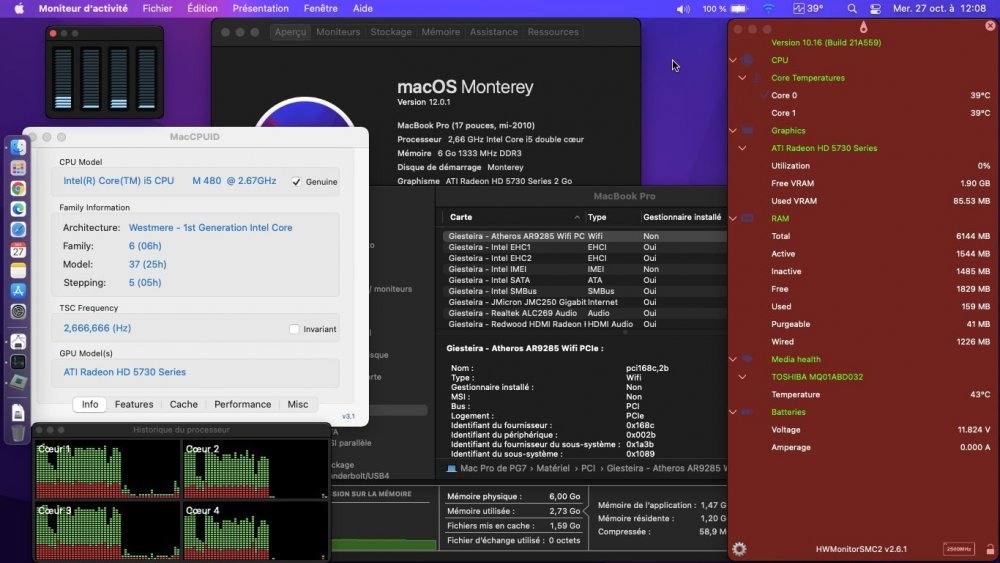The image size is (1000, 563).
Task: Click the date and time in menu bar
Action: point(939,8)
